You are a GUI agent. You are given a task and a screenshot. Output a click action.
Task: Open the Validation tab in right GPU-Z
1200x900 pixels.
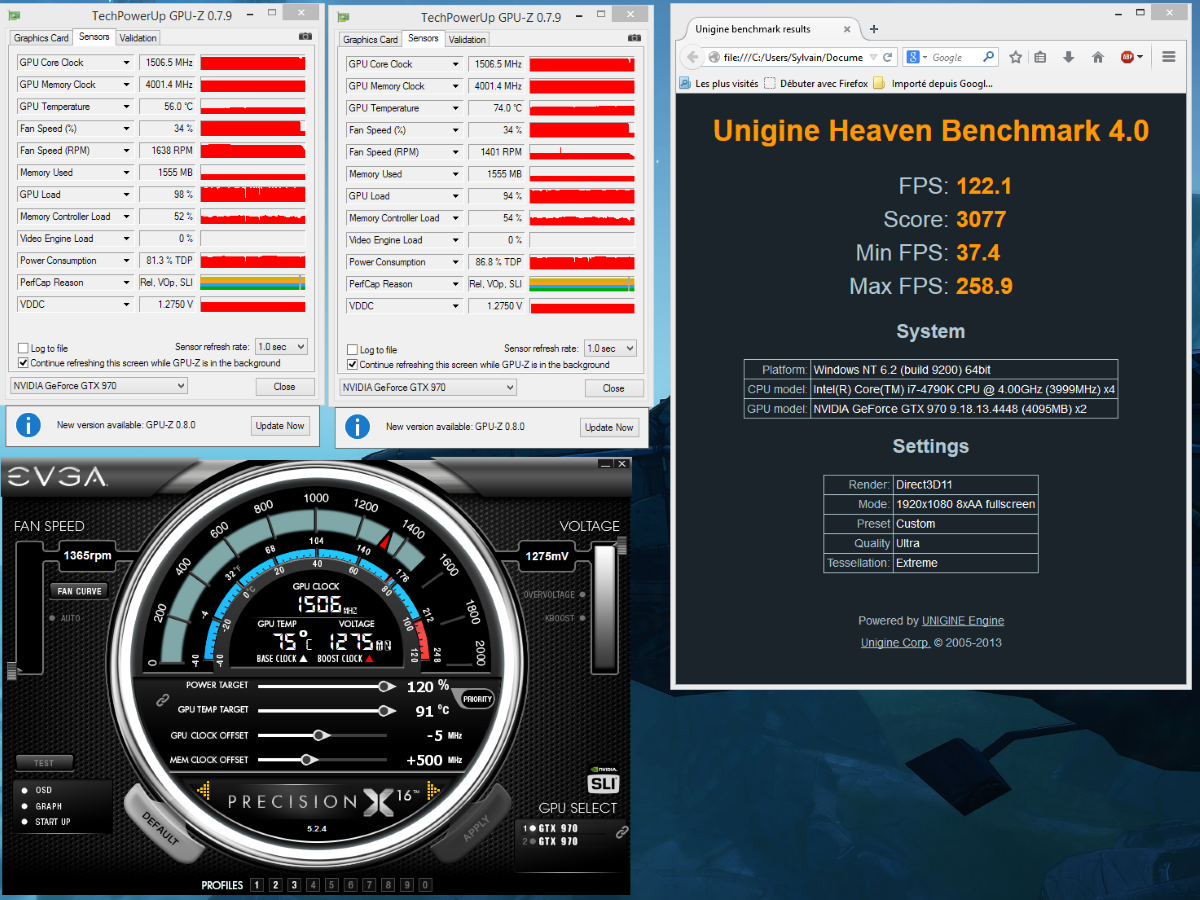tap(467, 40)
